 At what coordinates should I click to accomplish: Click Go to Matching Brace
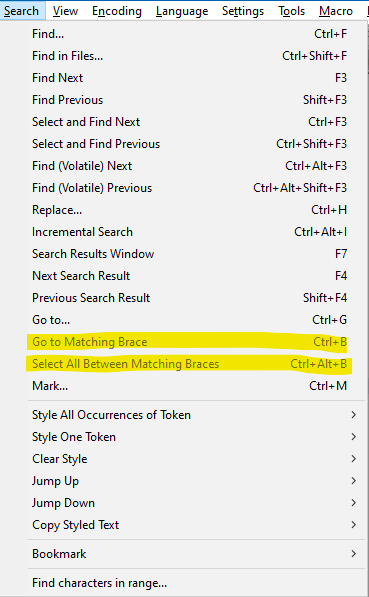(x=196, y=342)
